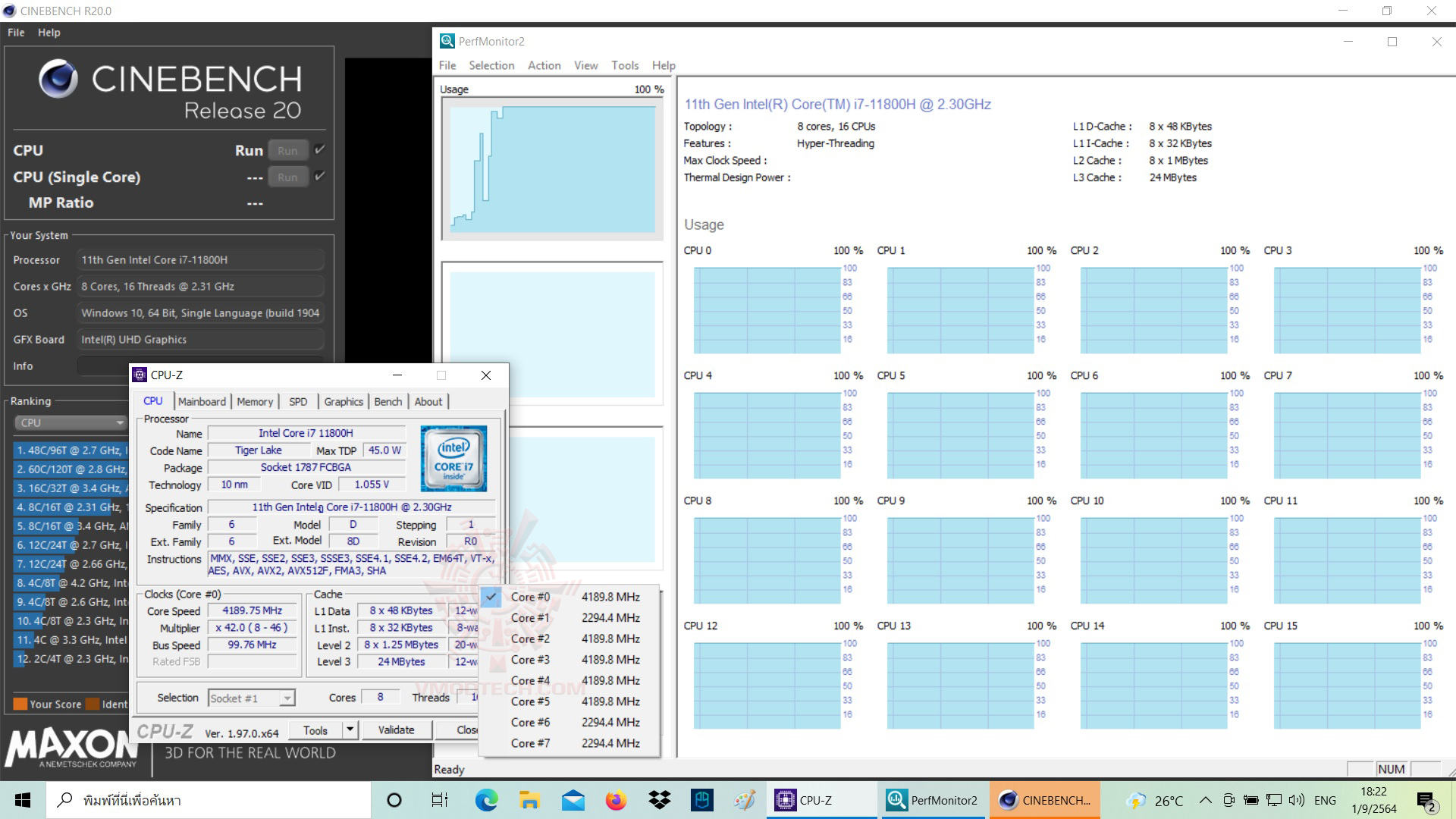Launch Firefox from the taskbar
1456x819 pixels.
[616, 800]
